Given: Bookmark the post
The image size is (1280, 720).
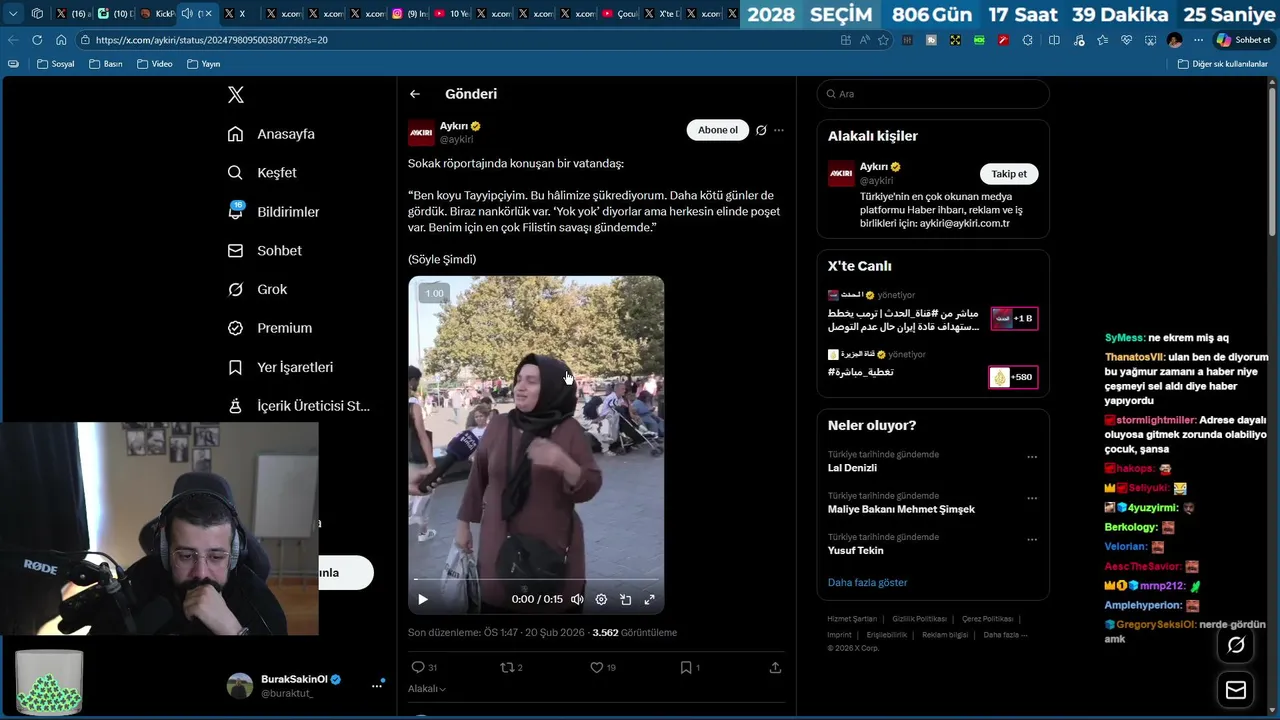Looking at the screenshot, I should point(690,667).
